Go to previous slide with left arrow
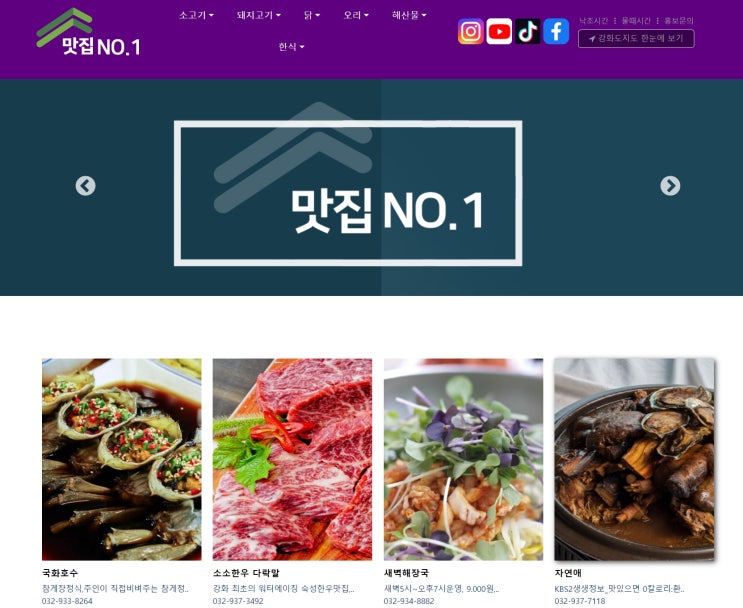This screenshot has width=743, height=608. tap(85, 186)
